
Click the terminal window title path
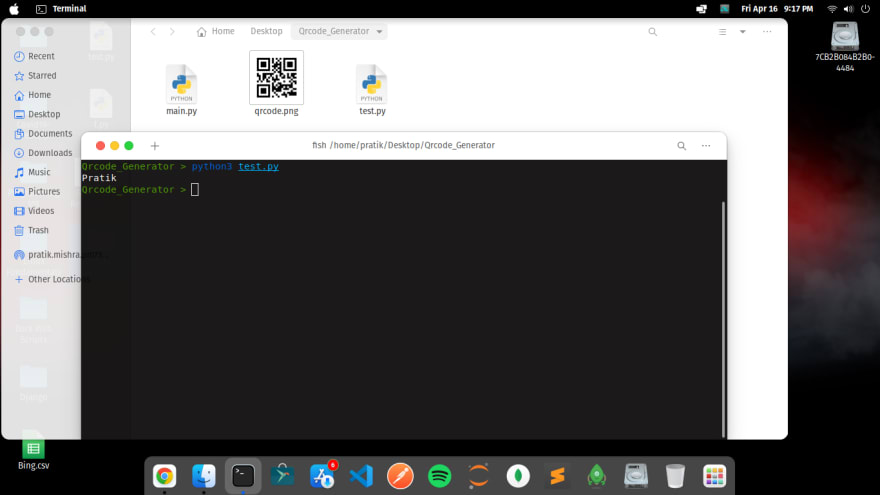point(403,145)
